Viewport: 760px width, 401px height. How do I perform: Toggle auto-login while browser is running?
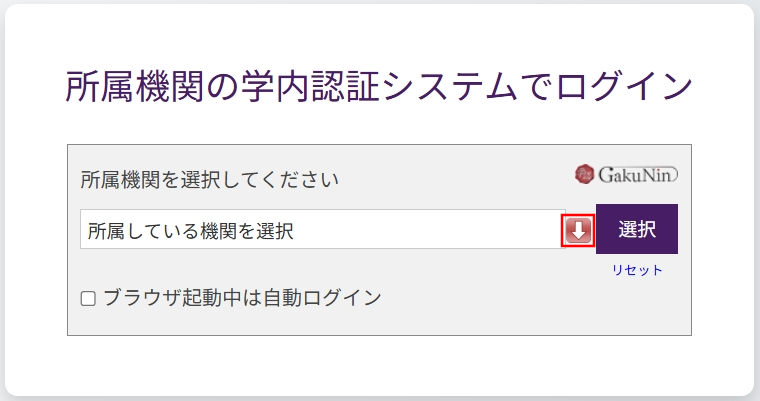pos(88,298)
